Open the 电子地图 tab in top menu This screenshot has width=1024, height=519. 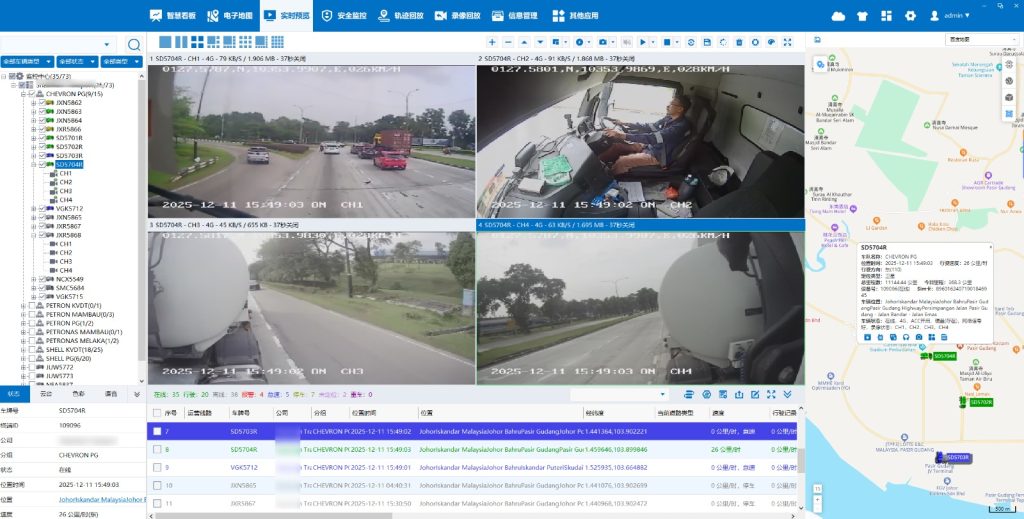pos(229,16)
